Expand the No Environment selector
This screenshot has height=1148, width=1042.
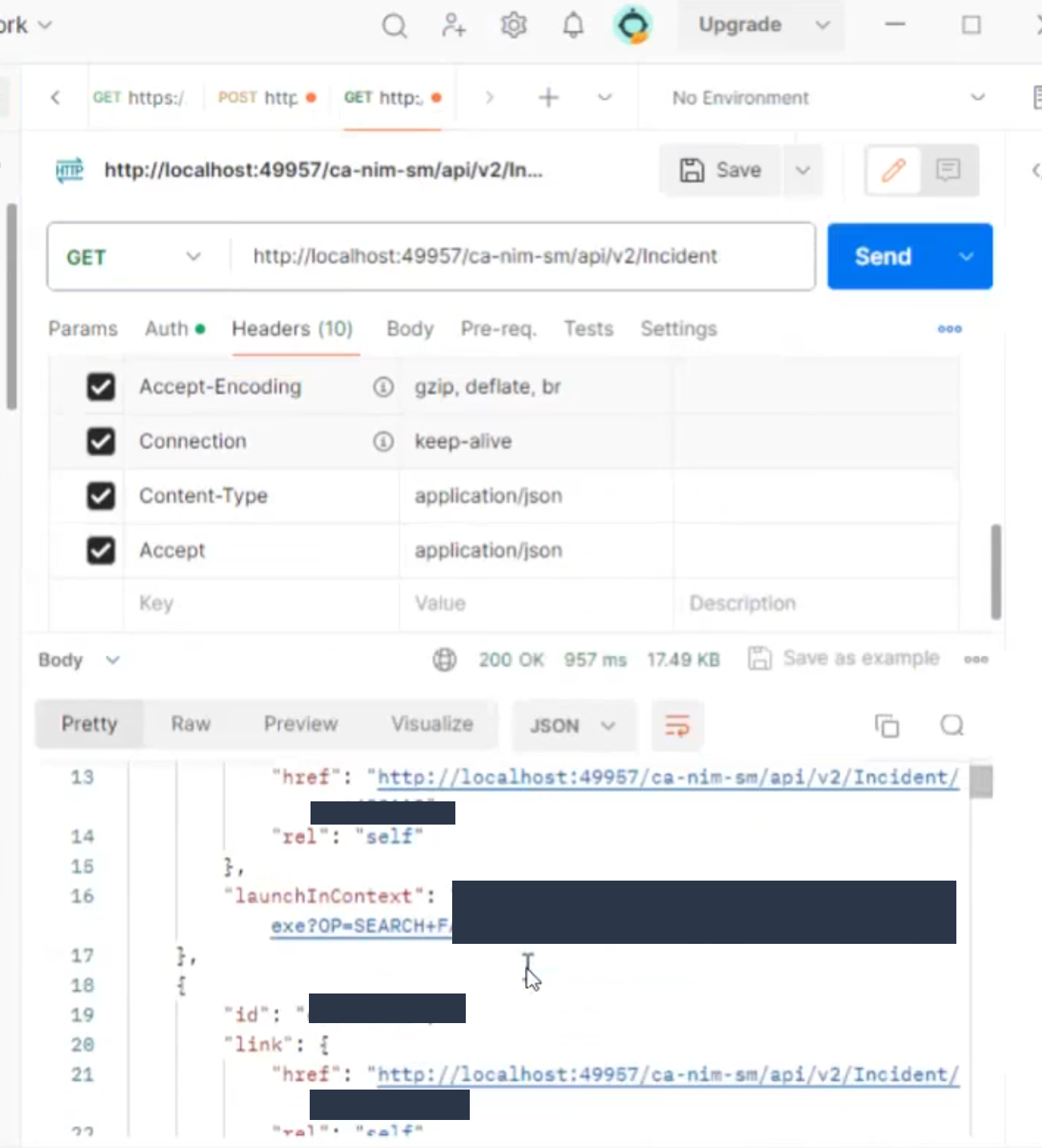click(x=828, y=98)
